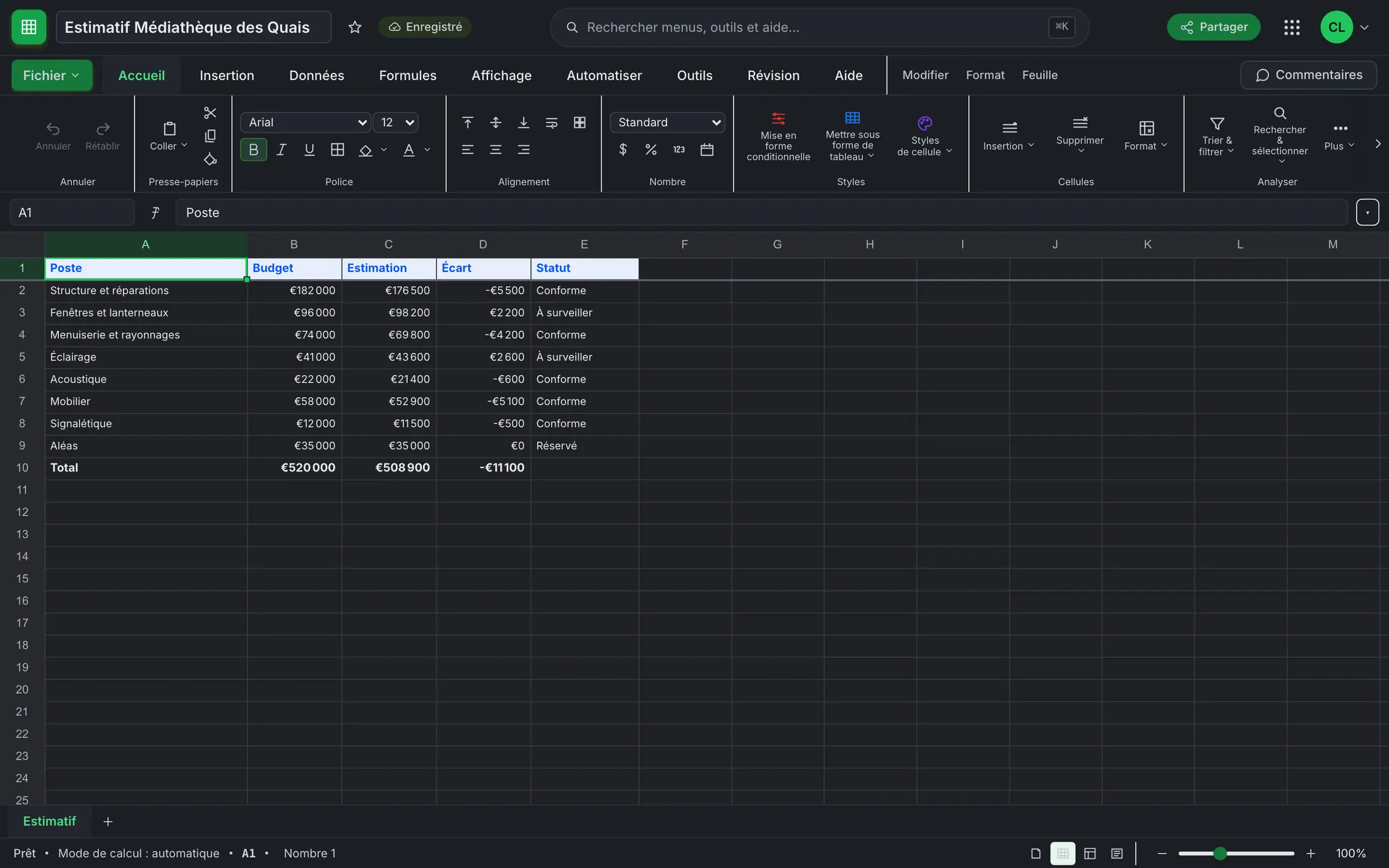Click the date format calendar icon
The image size is (1389, 868).
[707, 150]
